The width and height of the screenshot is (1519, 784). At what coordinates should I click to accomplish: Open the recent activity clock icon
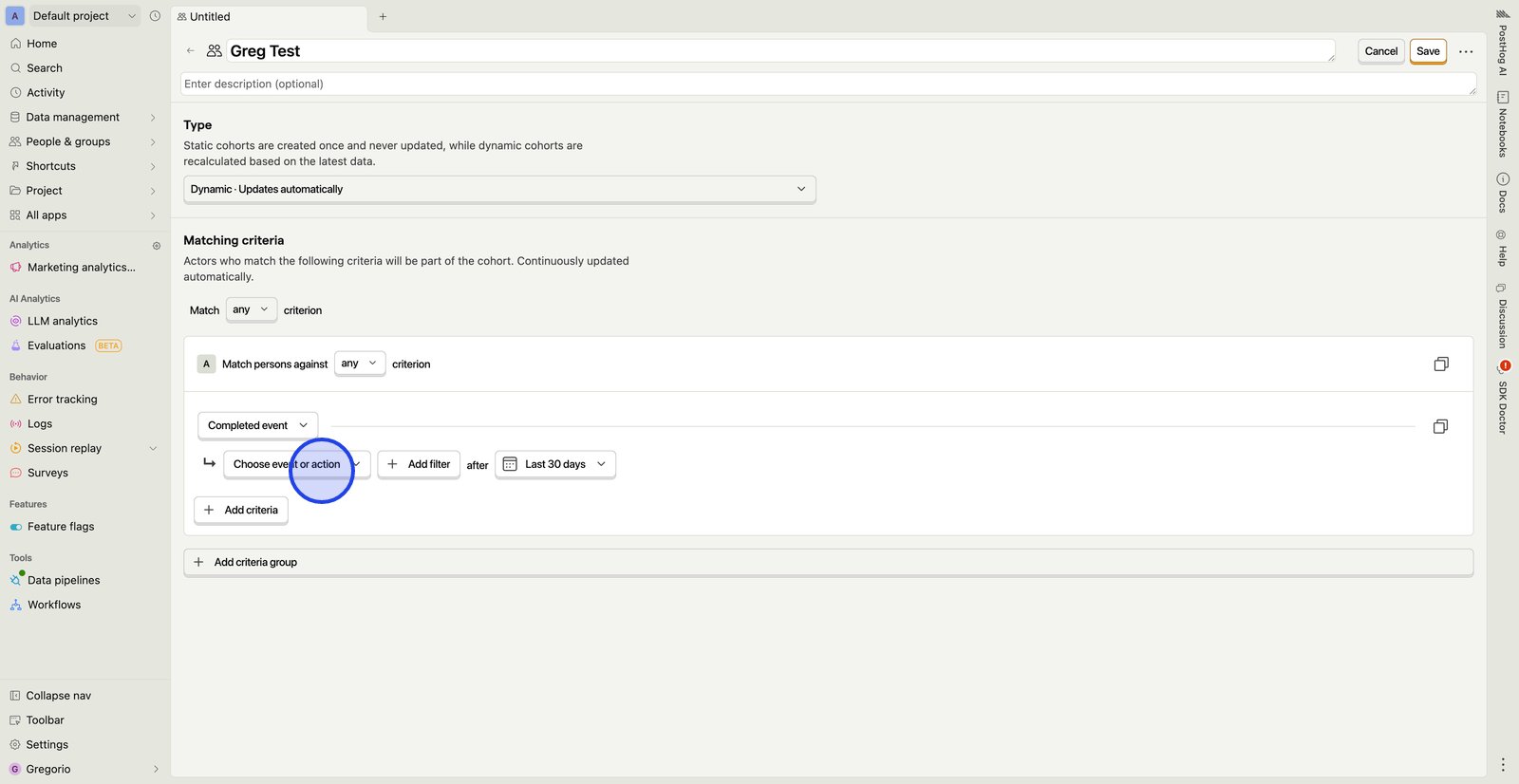click(x=155, y=16)
